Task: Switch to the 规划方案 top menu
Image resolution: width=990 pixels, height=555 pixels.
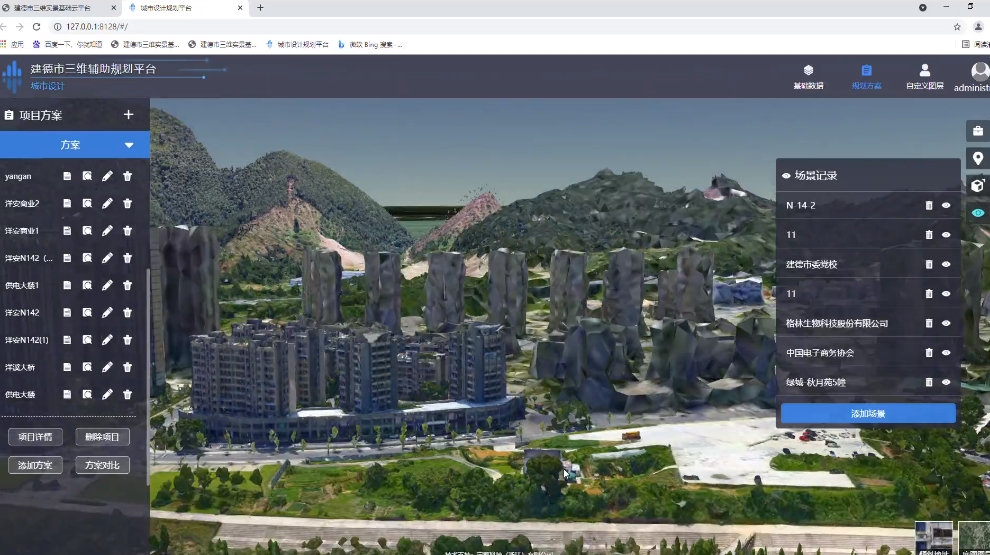Action: click(866, 76)
